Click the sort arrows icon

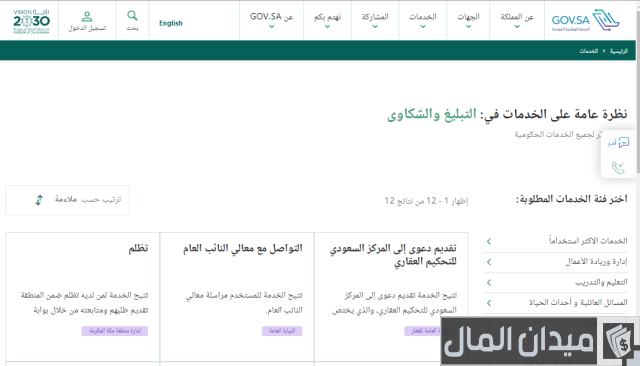tap(39, 200)
